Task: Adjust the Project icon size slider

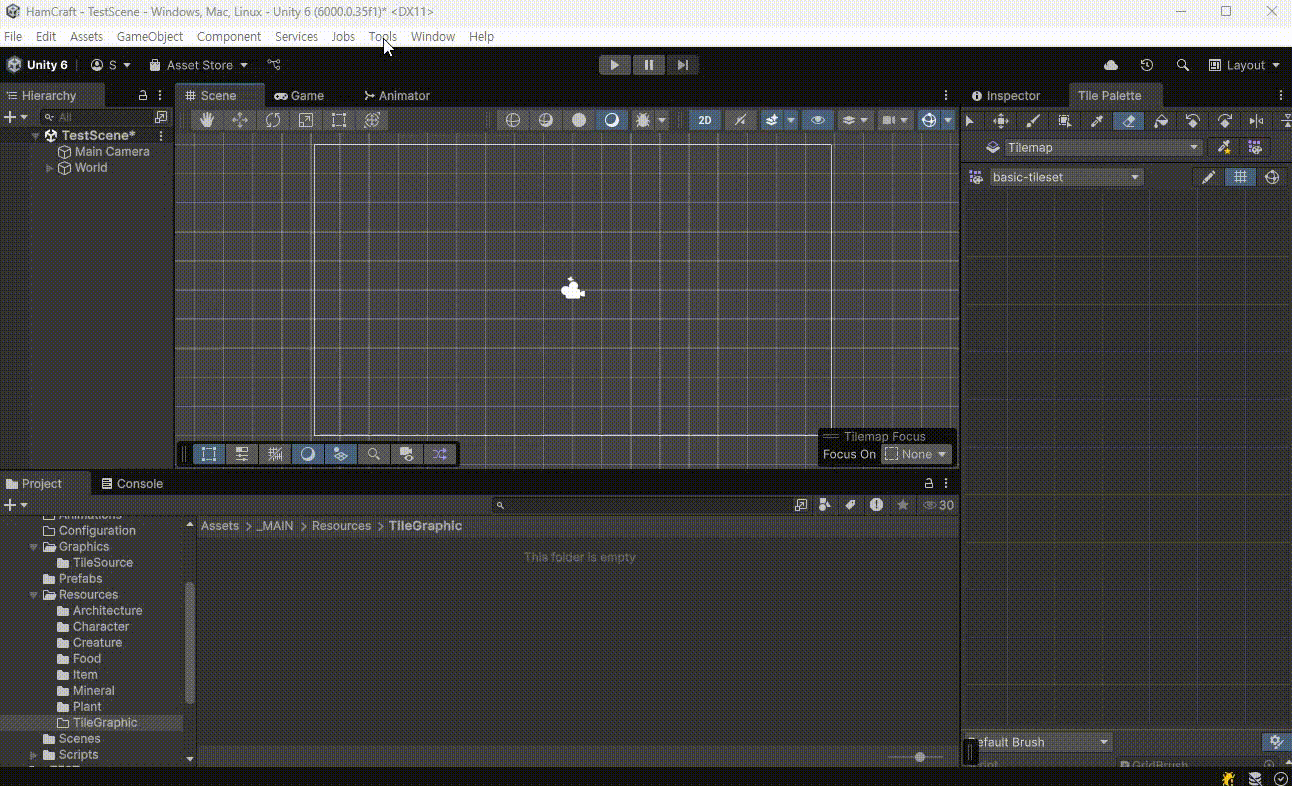Action: [x=920, y=757]
